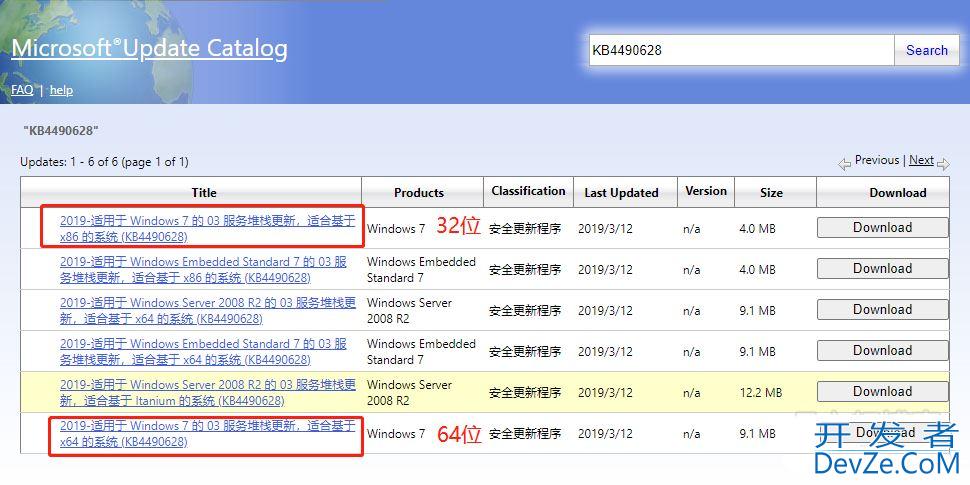
Task: Sort by the Classification column header
Action: pos(528,191)
